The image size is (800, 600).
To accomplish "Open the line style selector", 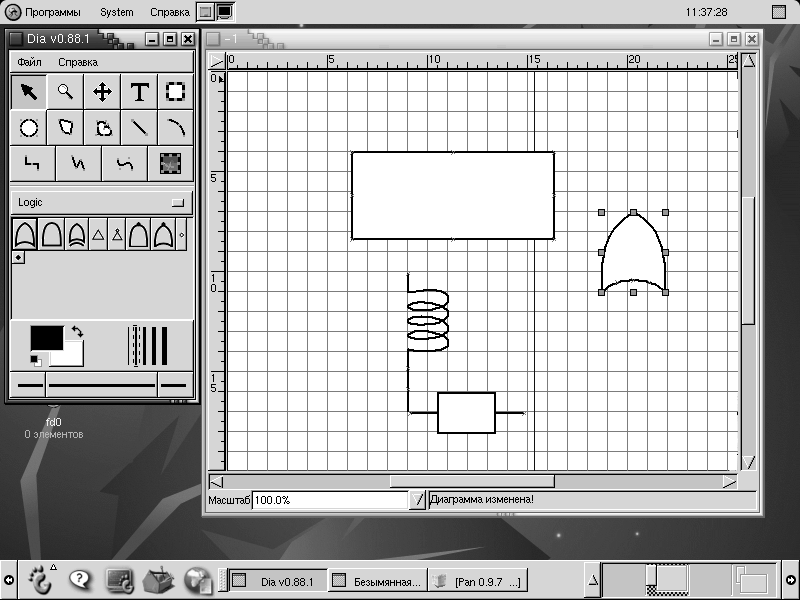I will [x=102, y=384].
